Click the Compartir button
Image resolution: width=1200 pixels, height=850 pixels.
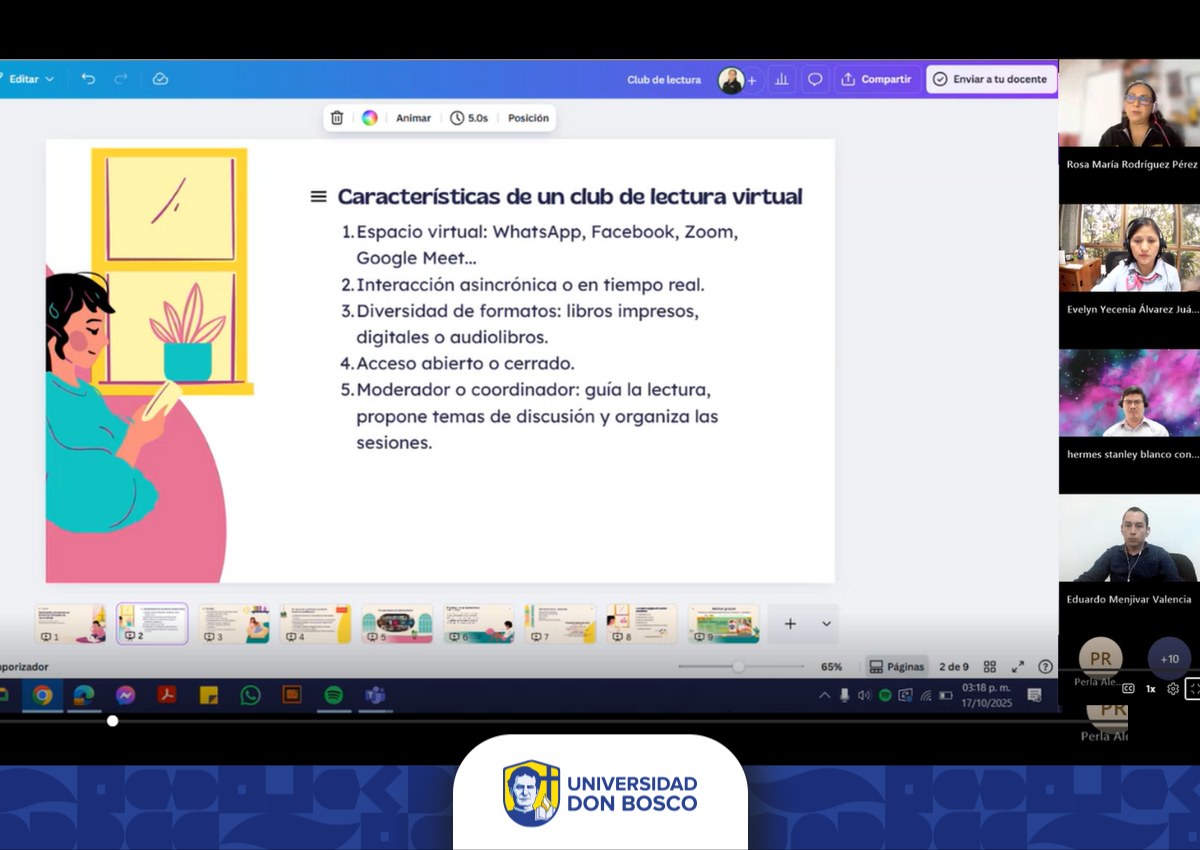[876, 80]
